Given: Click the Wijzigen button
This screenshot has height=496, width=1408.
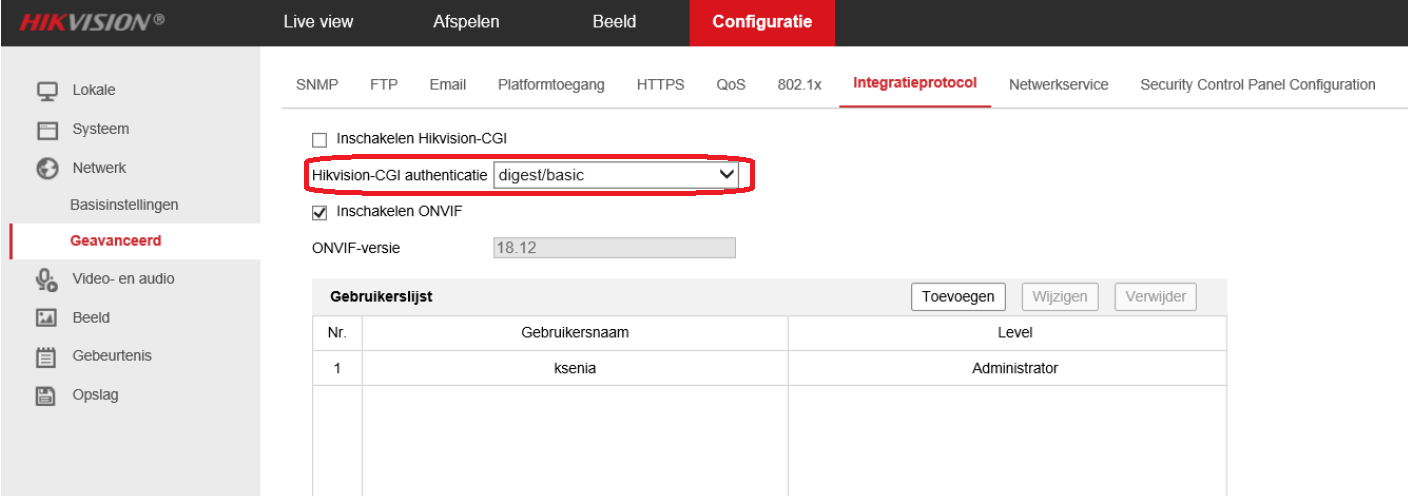Looking at the screenshot, I should pos(1060,296).
